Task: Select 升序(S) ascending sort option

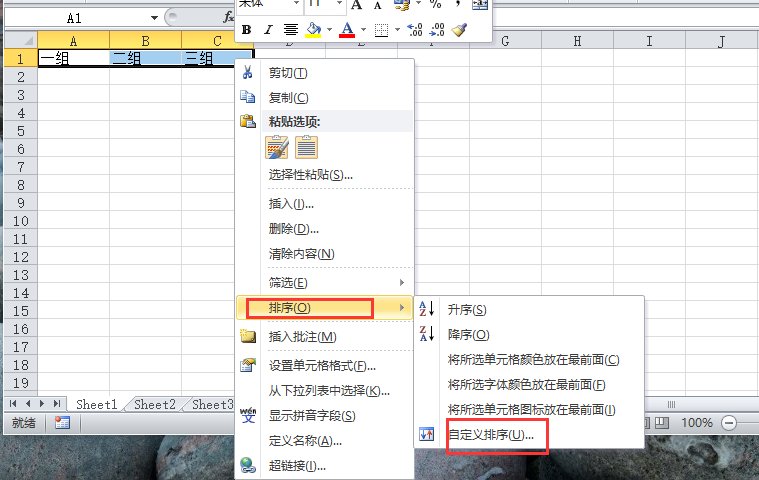Action: [x=467, y=310]
